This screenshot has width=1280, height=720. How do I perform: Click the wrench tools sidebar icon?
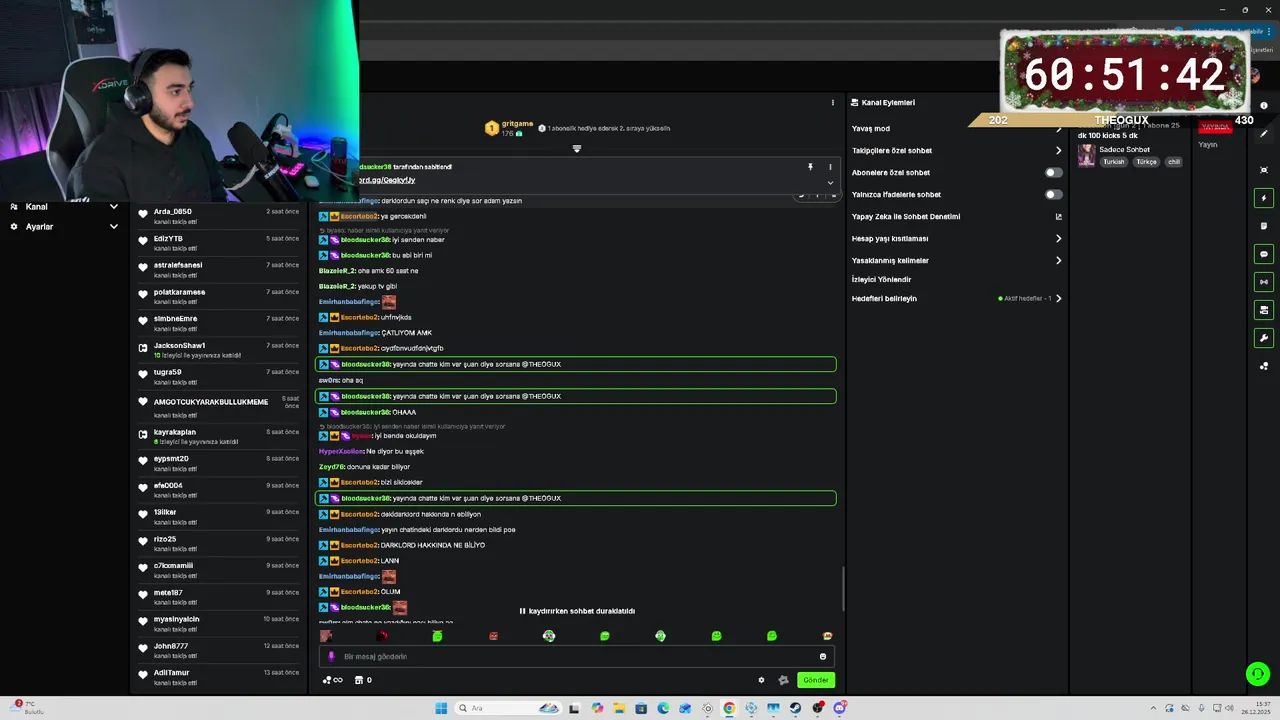1264,338
